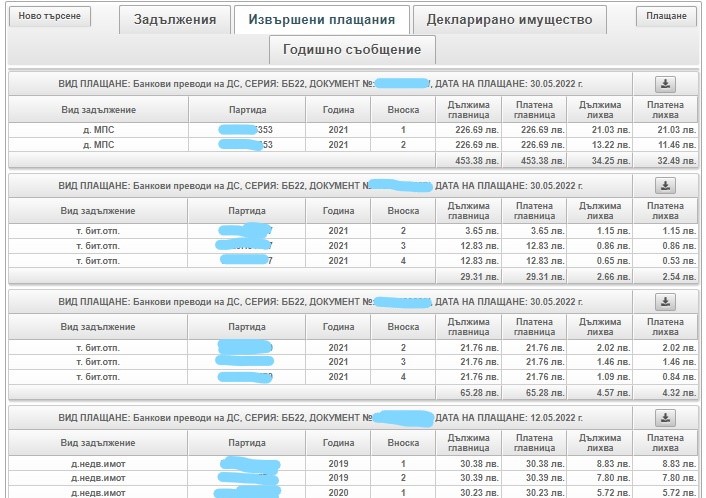Download the 12.05.2022 payment document
The height and width of the screenshot is (498, 706).
(x=666, y=418)
